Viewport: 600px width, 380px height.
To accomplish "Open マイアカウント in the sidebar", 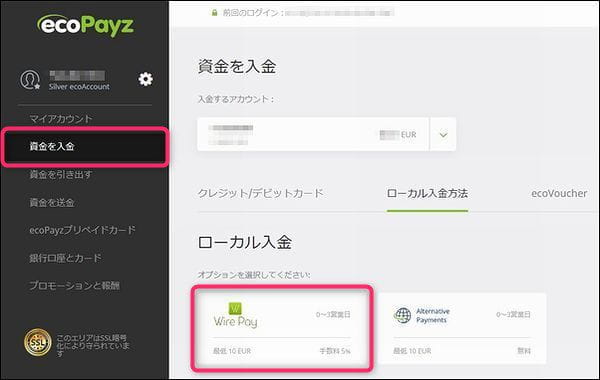I will tap(61, 119).
